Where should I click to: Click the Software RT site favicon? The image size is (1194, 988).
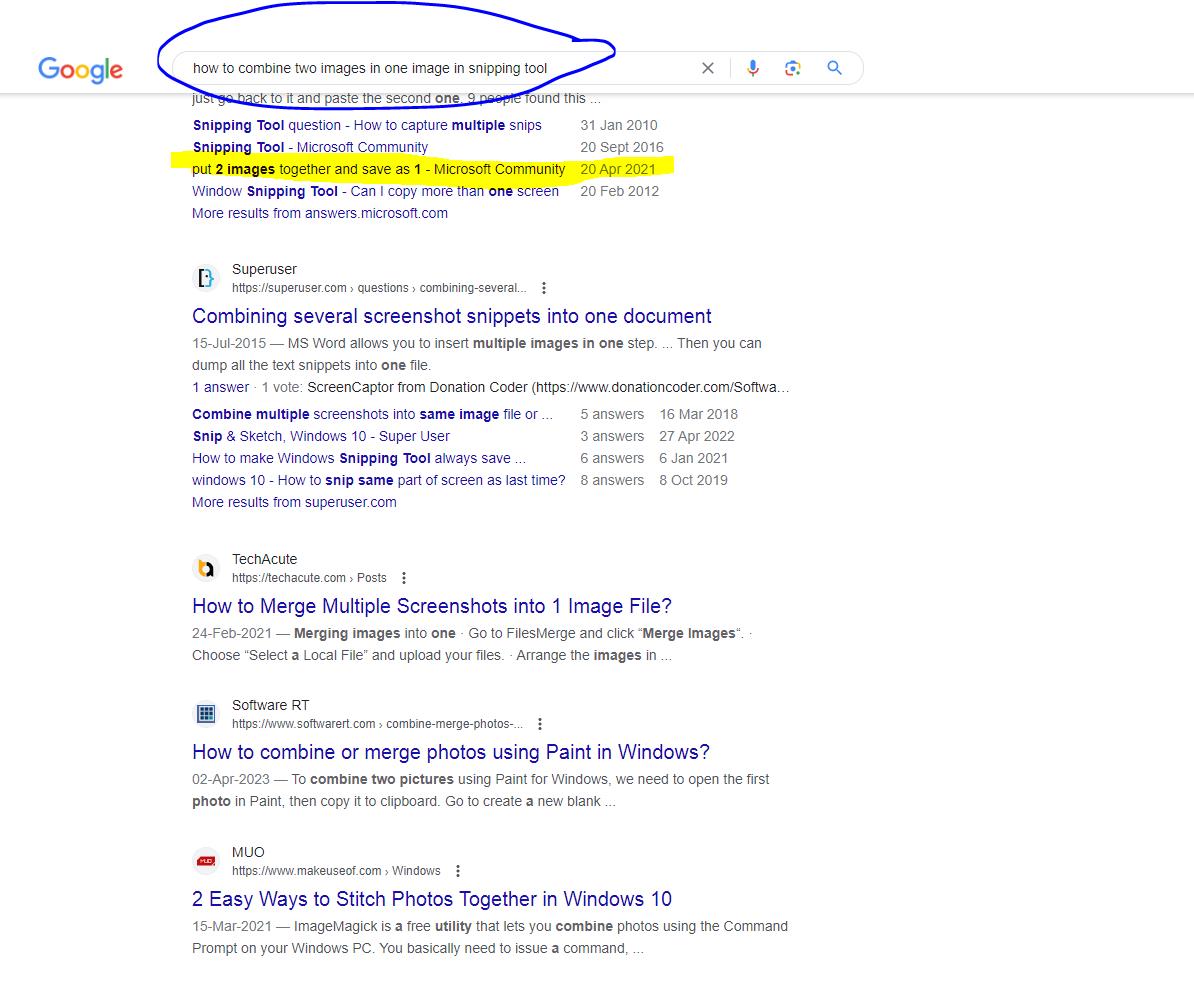point(206,714)
